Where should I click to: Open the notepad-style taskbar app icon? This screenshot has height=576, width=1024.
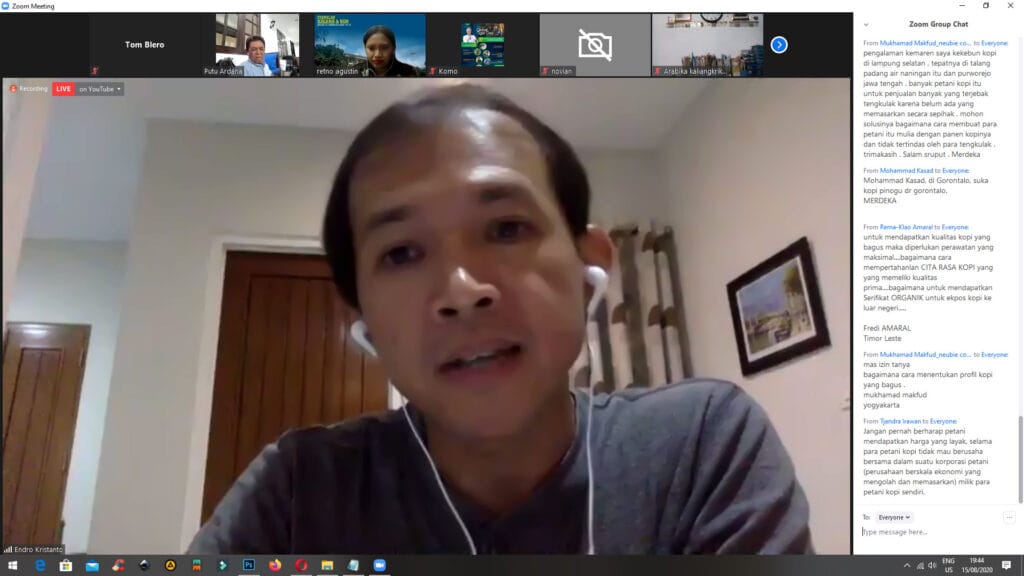click(x=353, y=566)
